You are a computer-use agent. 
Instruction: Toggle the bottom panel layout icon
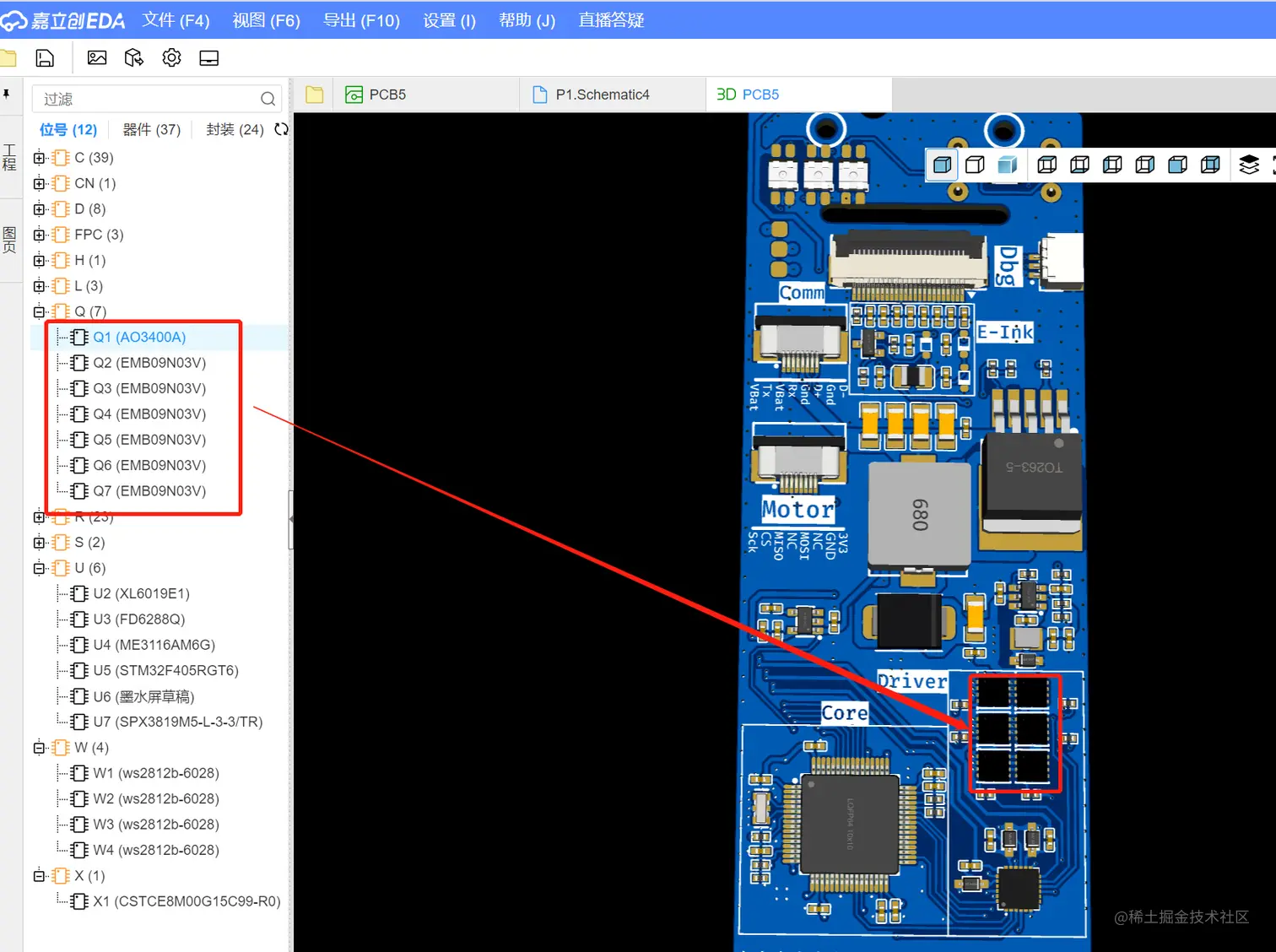click(209, 58)
